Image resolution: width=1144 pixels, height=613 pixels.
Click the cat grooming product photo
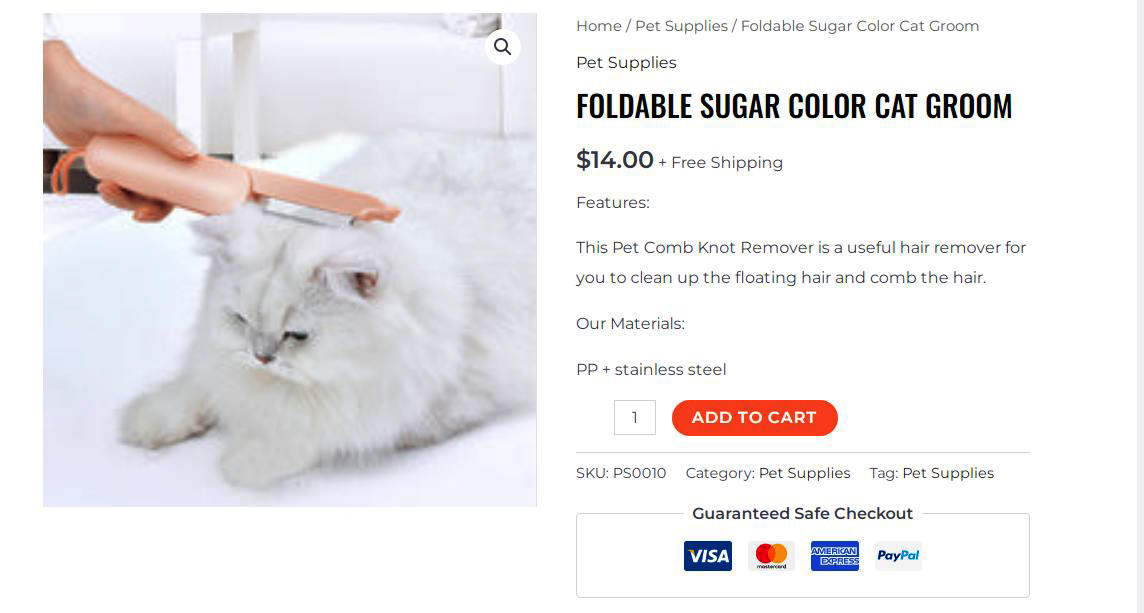(x=289, y=300)
